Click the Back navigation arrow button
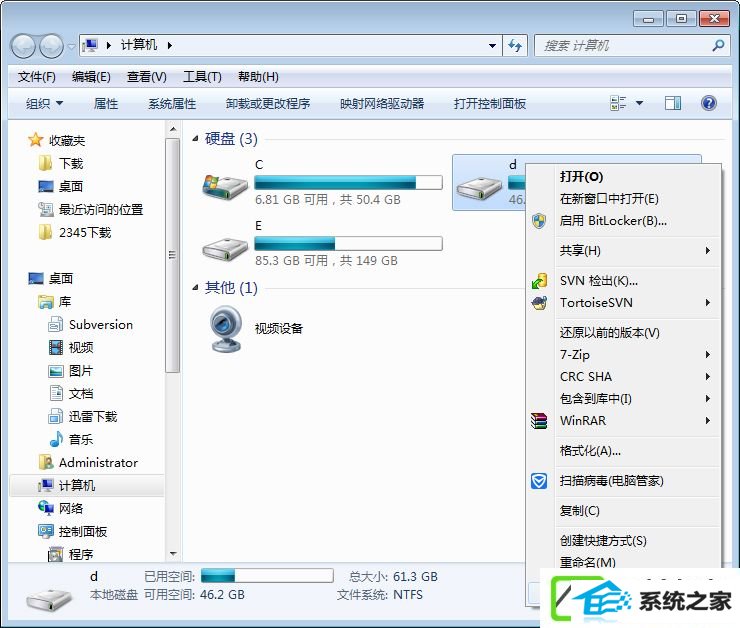740x628 pixels. (23, 46)
